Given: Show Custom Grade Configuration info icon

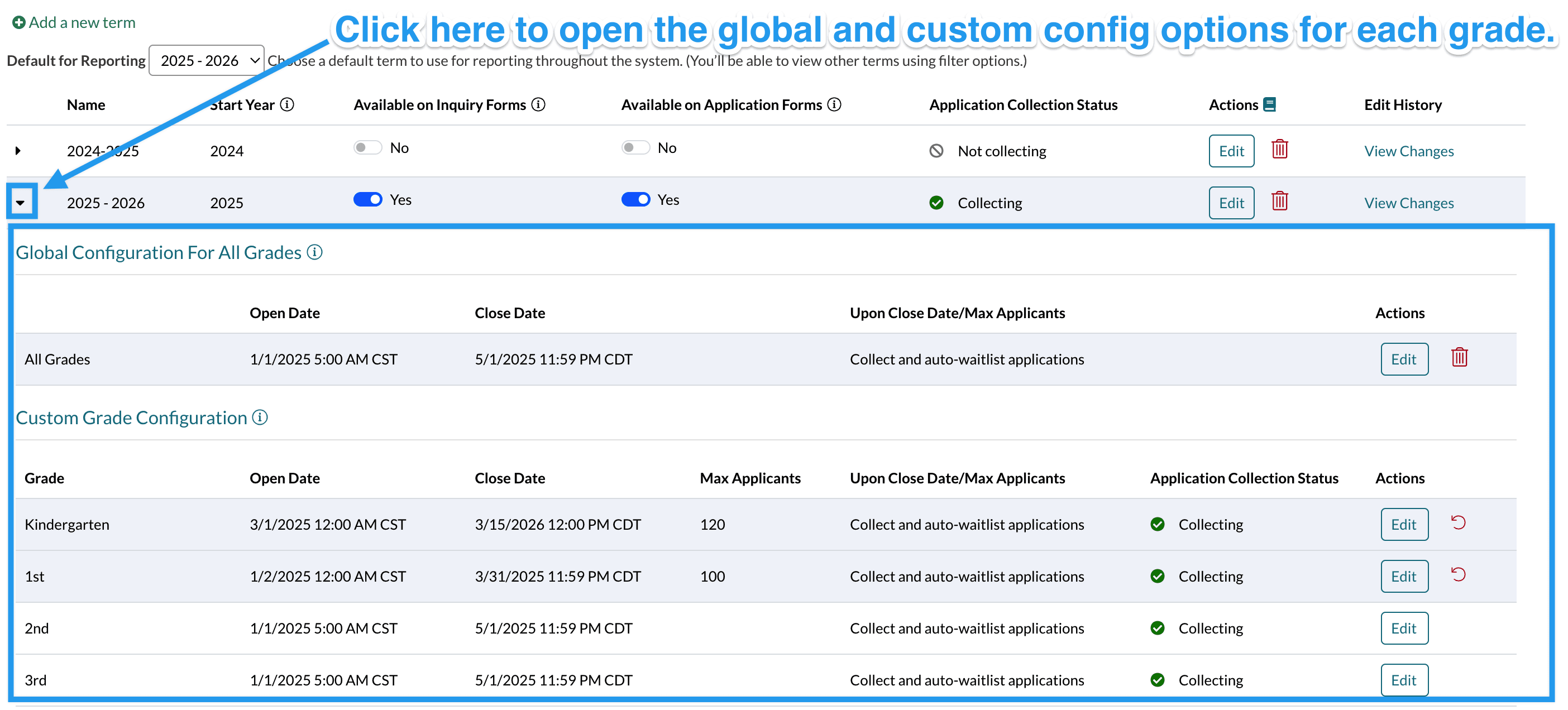Looking at the screenshot, I should (x=260, y=418).
